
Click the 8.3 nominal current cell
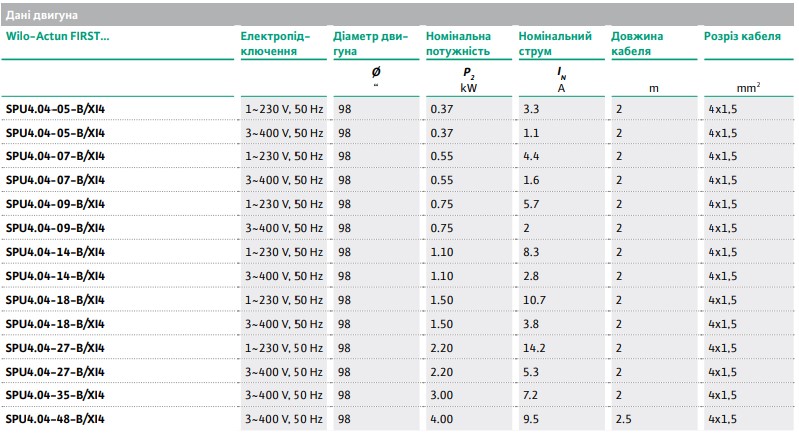tap(531, 251)
